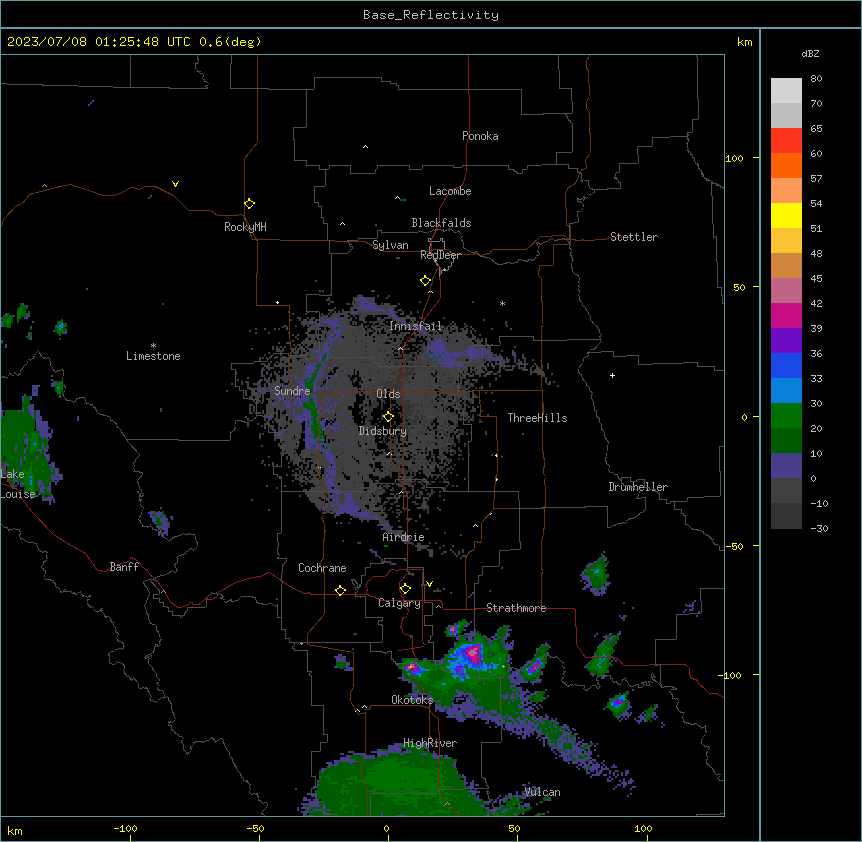Click the white plus marker west of Drumheller region
The width and height of the screenshot is (862, 842).
coord(612,375)
